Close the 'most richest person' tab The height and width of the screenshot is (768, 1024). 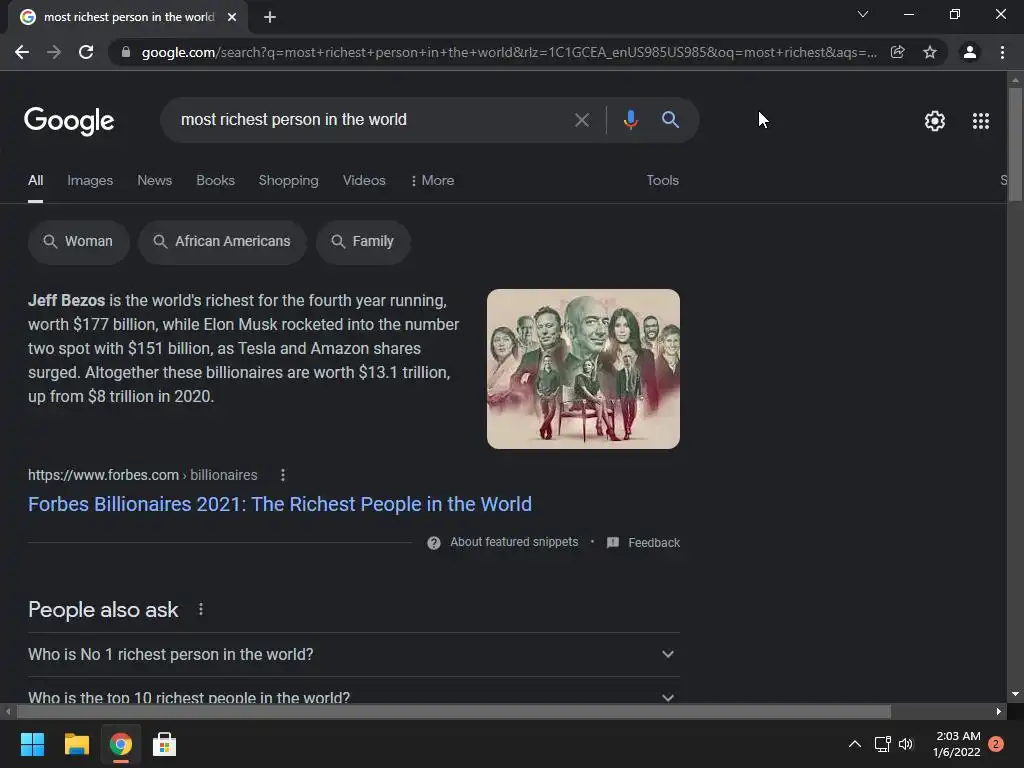click(x=232, y=17)
